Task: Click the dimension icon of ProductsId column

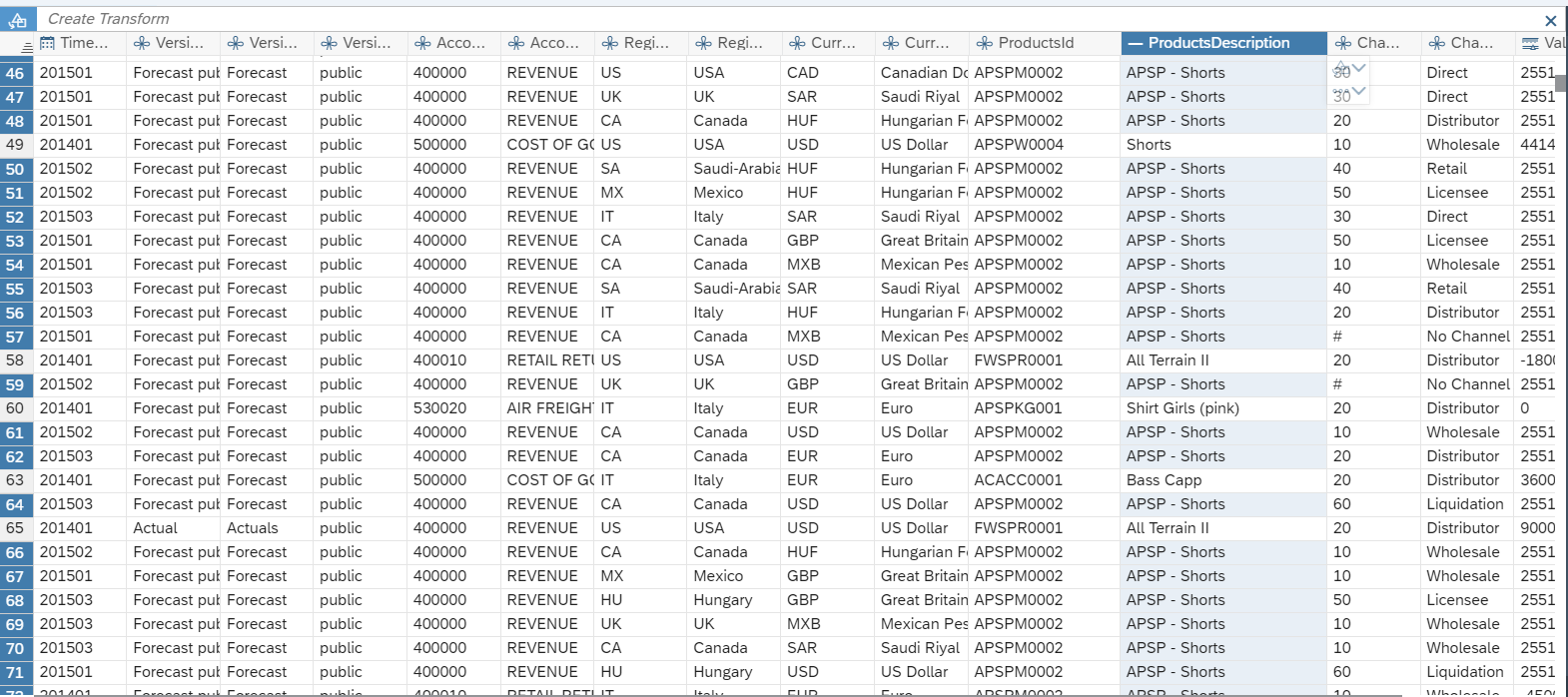Action: coord(985,43)
